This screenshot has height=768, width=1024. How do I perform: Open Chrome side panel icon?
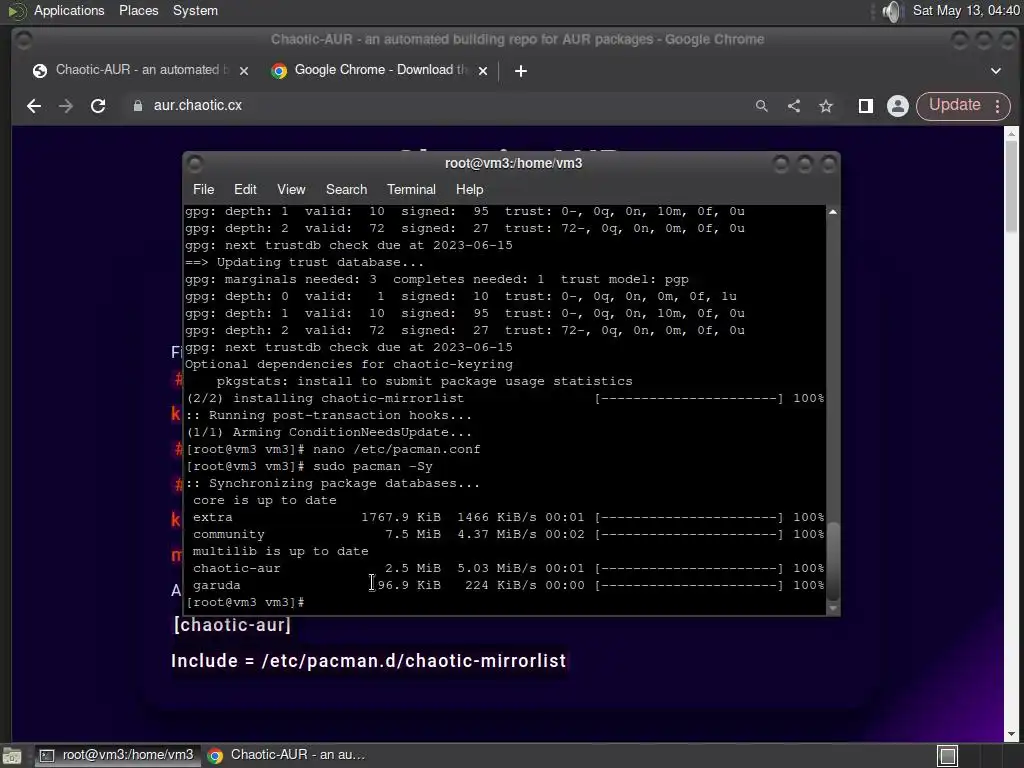866,106
